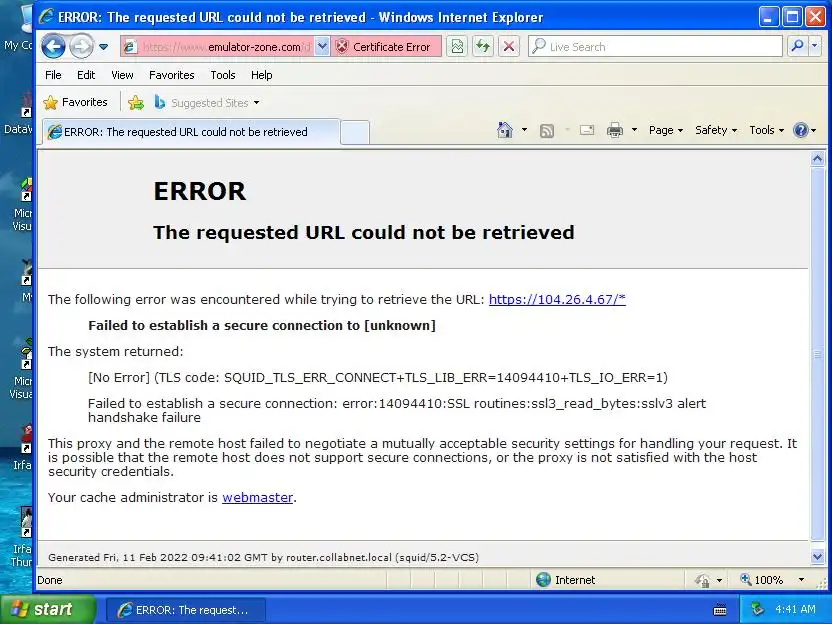This screenshot has width=832, height=624.
Task: Click the Start button
Action: pos(48,609)
